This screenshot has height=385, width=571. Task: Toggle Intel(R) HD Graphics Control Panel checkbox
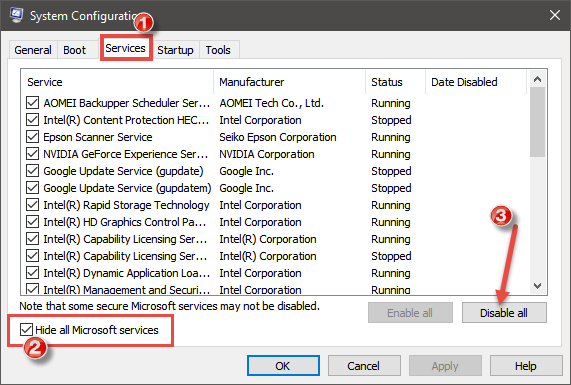(32, 222)
